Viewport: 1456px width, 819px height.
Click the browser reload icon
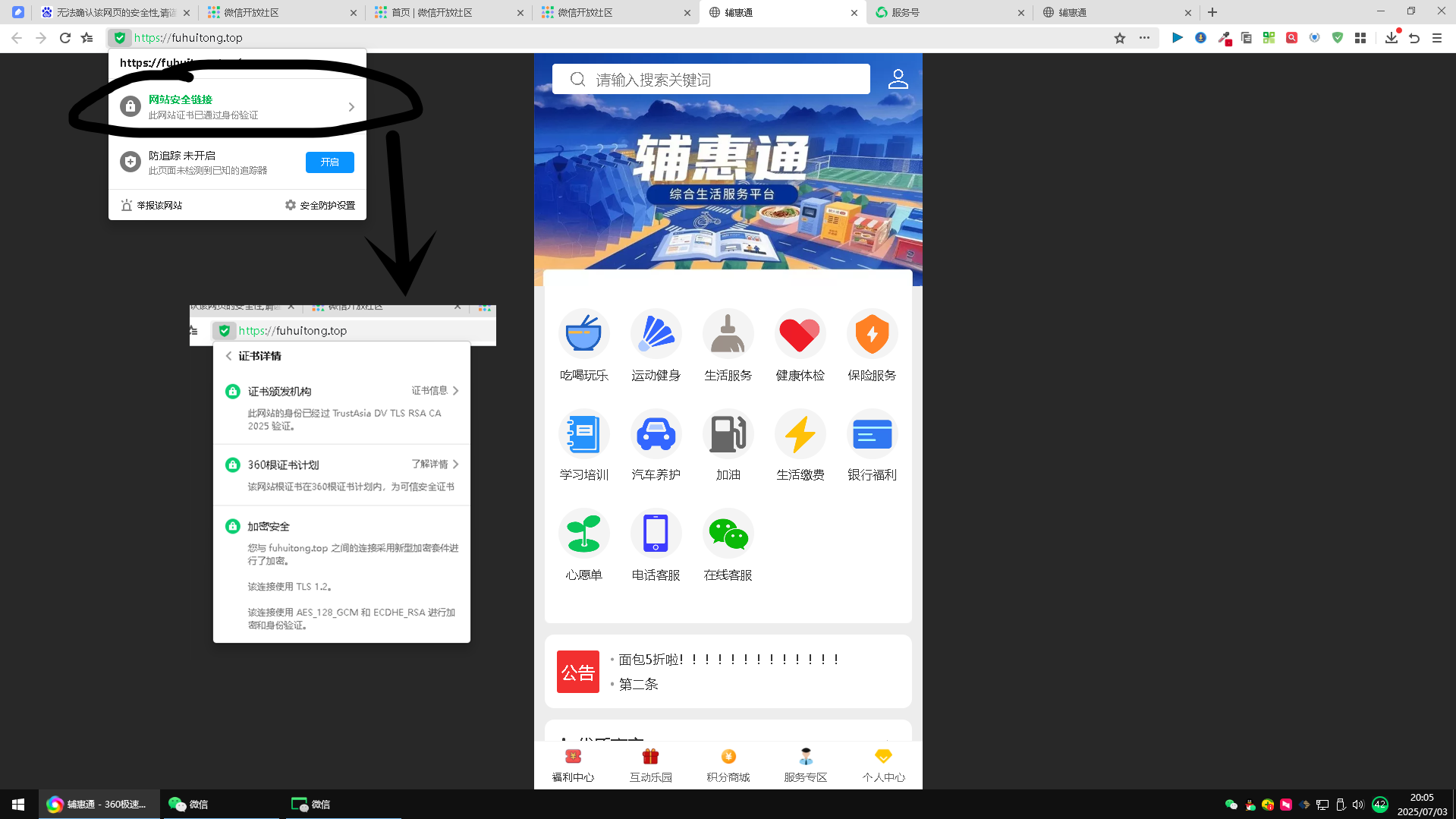(65, 38)
